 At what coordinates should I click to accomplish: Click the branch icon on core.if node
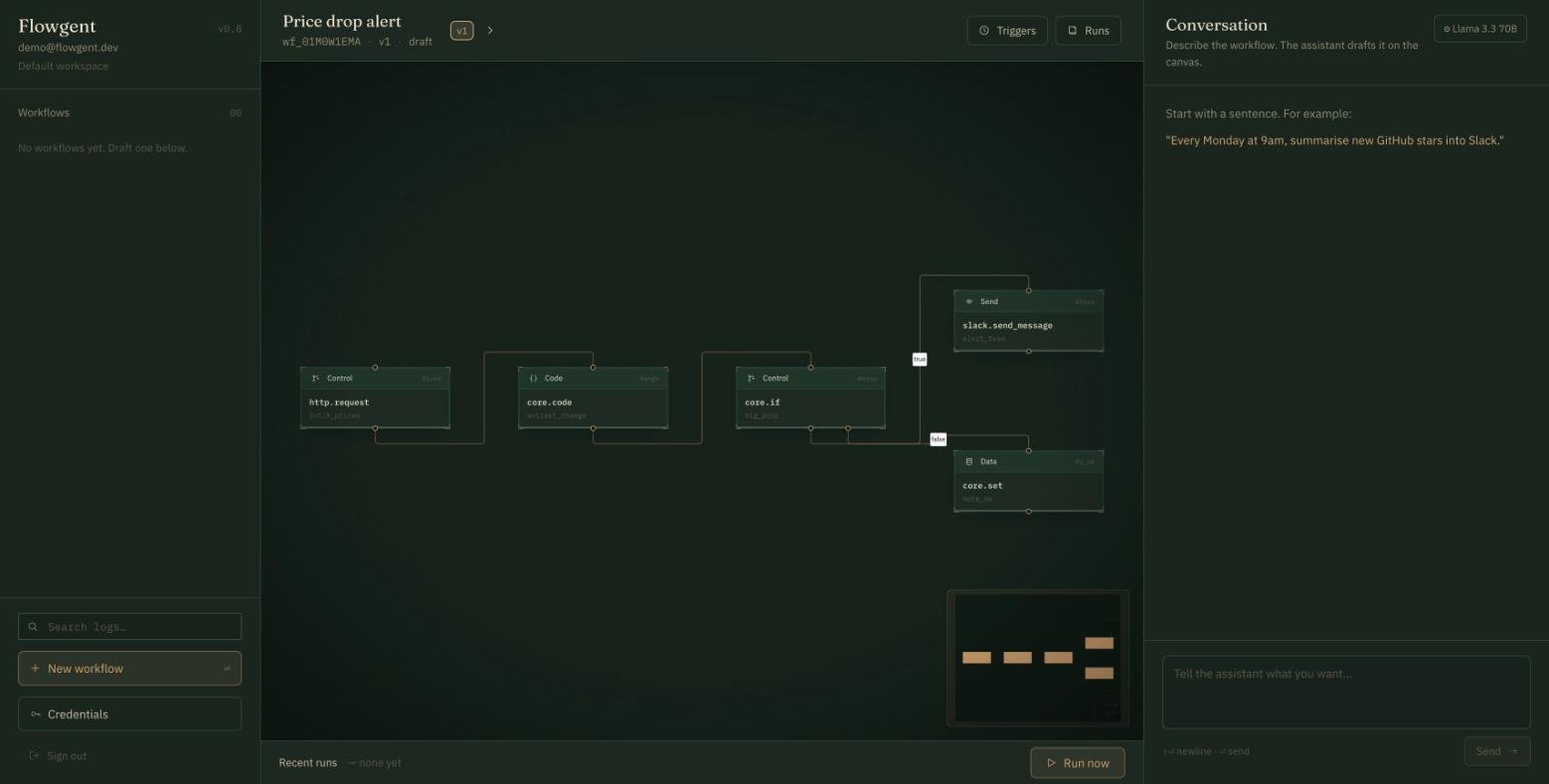click(751, 379)
